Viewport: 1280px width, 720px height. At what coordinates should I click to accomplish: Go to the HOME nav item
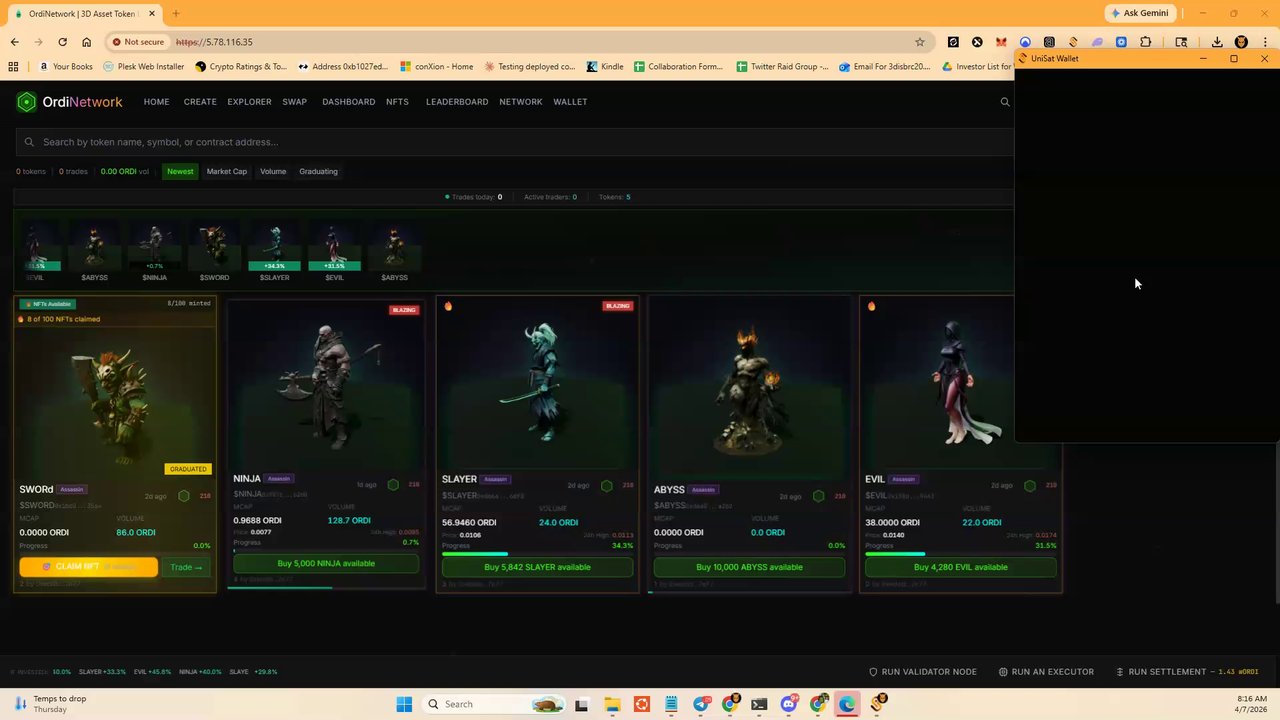coord(156,102)
